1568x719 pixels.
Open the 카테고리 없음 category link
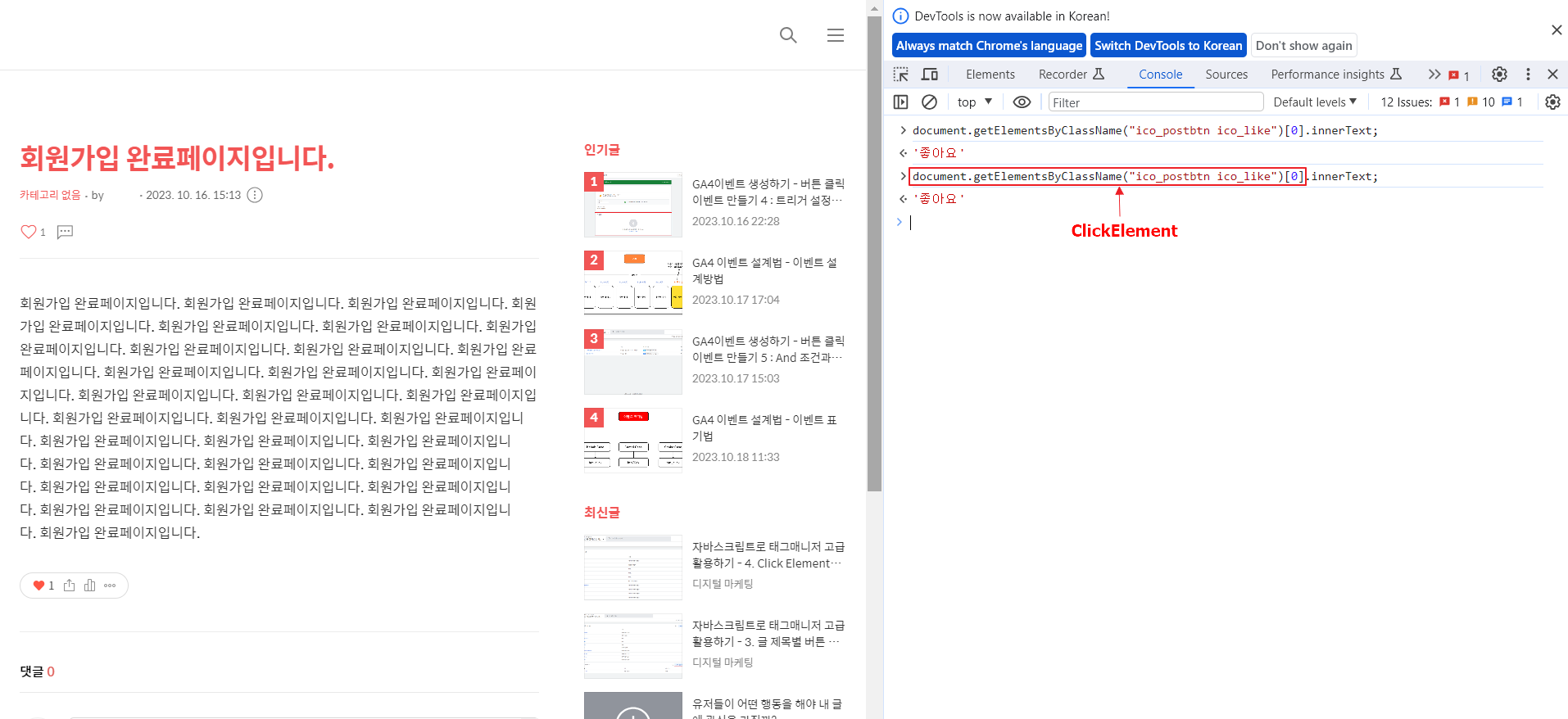[x=50, y=195]
